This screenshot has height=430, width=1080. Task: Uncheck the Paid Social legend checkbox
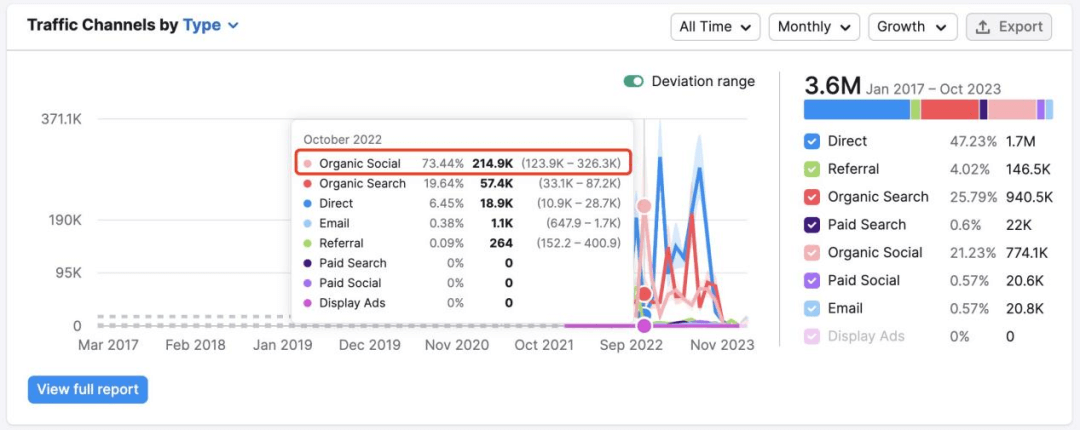(x=812, y=280)
